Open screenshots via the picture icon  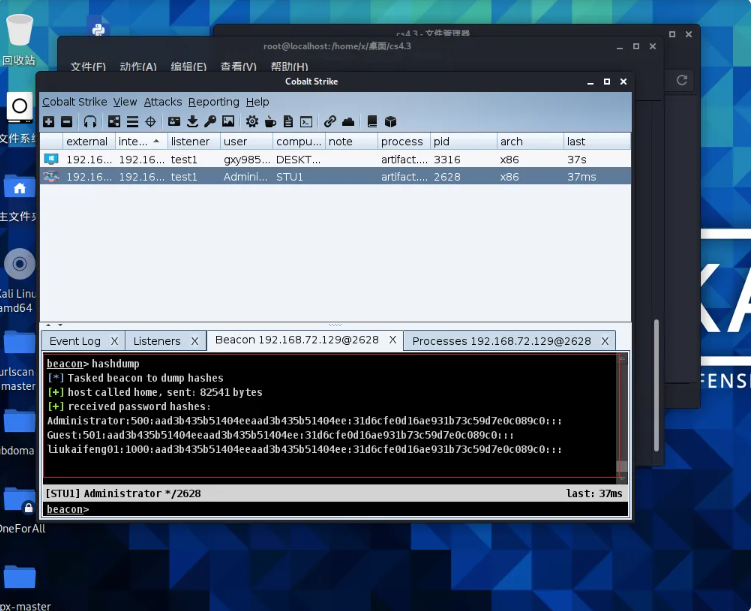coord(228,122)
